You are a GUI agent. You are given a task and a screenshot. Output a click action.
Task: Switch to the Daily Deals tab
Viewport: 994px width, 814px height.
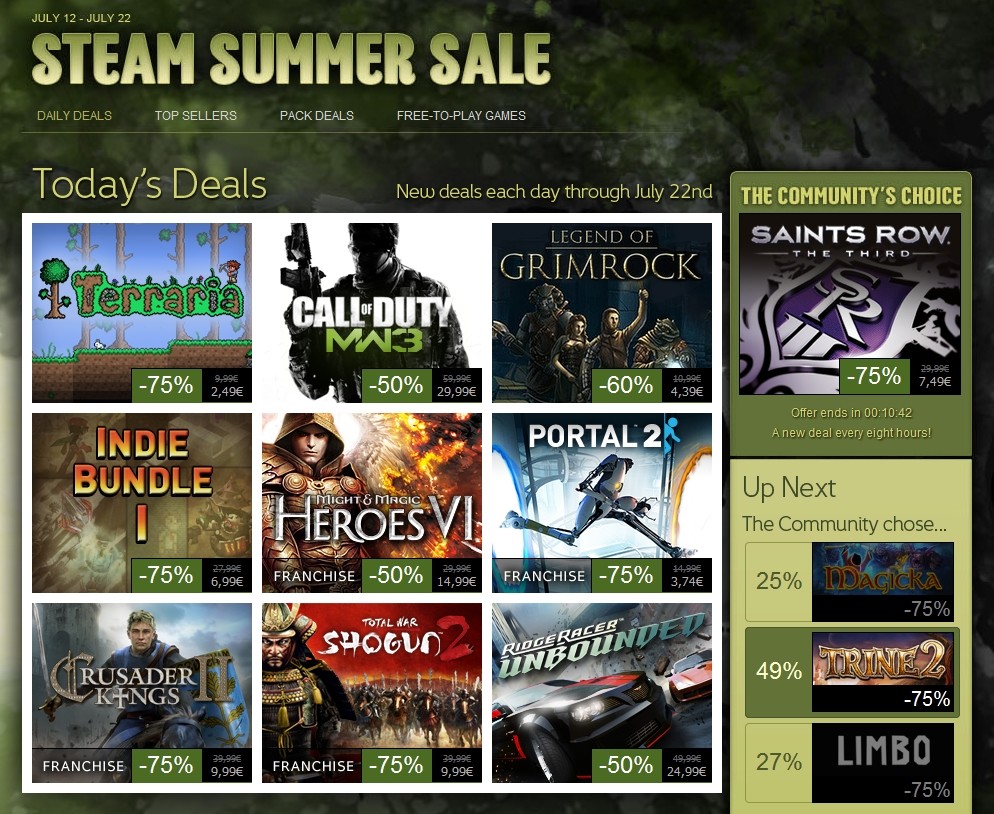(74, 115)
